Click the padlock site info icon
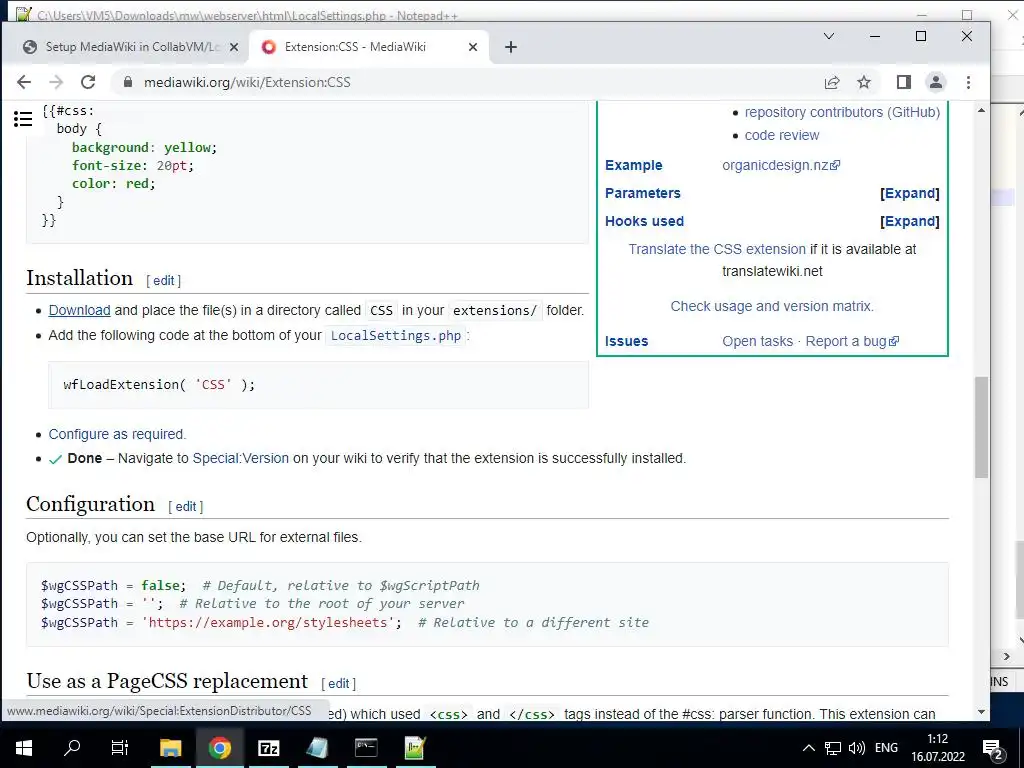 128,82
